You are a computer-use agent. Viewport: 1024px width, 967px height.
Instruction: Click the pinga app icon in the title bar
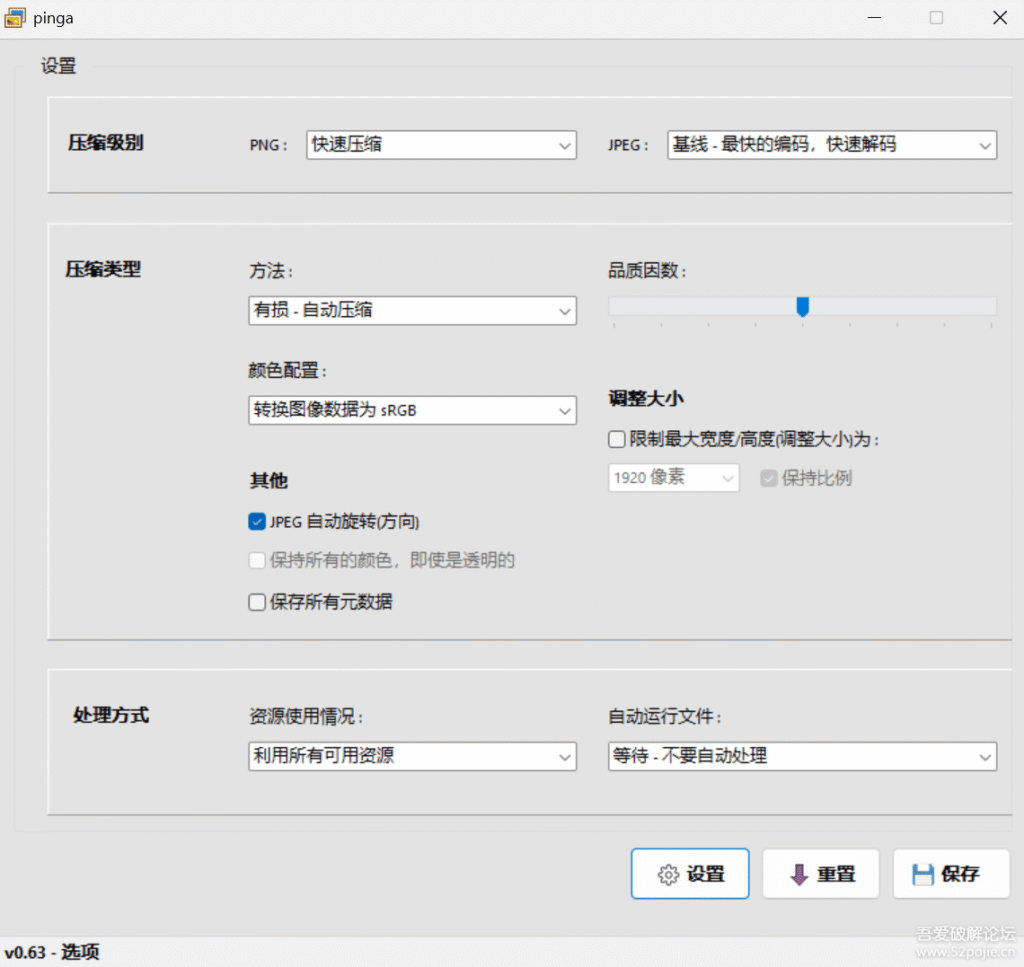pyautogui.click(x=14, y=17)
